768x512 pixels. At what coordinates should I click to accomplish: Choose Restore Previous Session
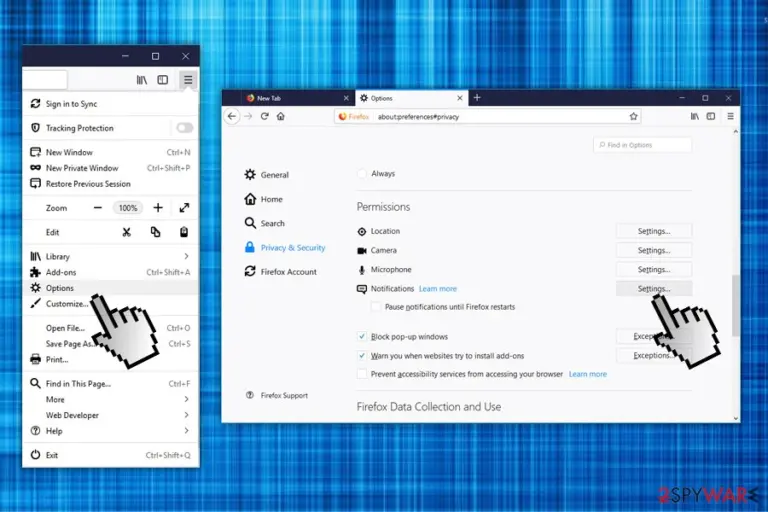[x=111, y=184]
